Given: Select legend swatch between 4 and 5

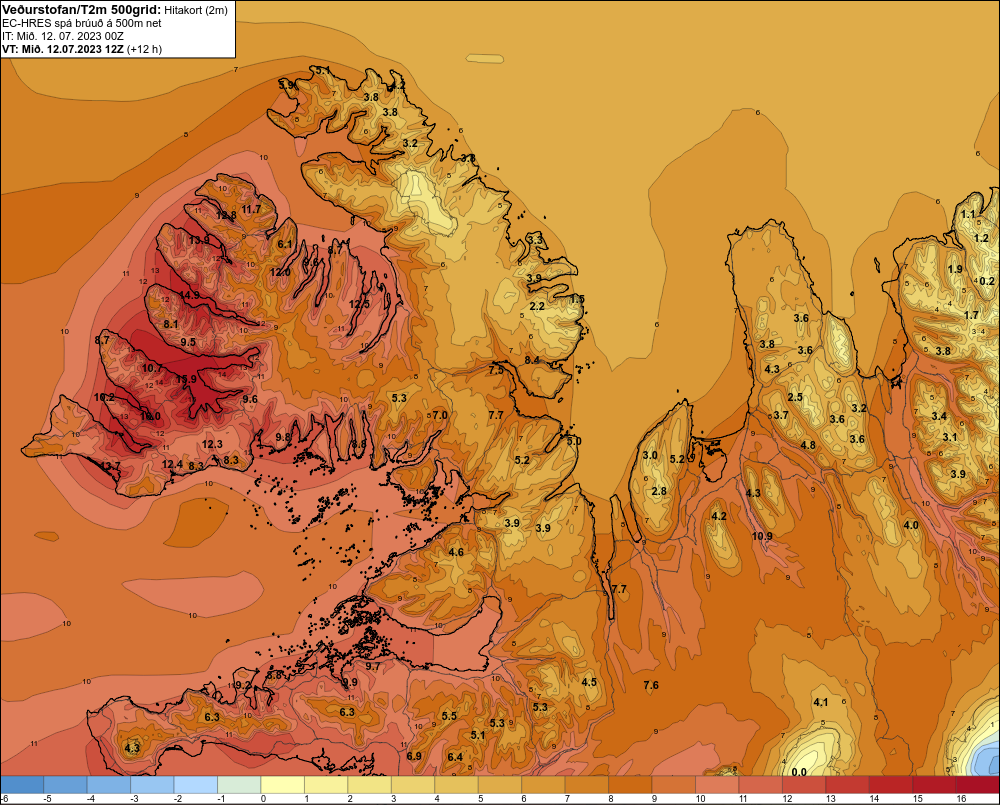Looking at the screenshot, I should pyautogui.click(x=457, y=784).
